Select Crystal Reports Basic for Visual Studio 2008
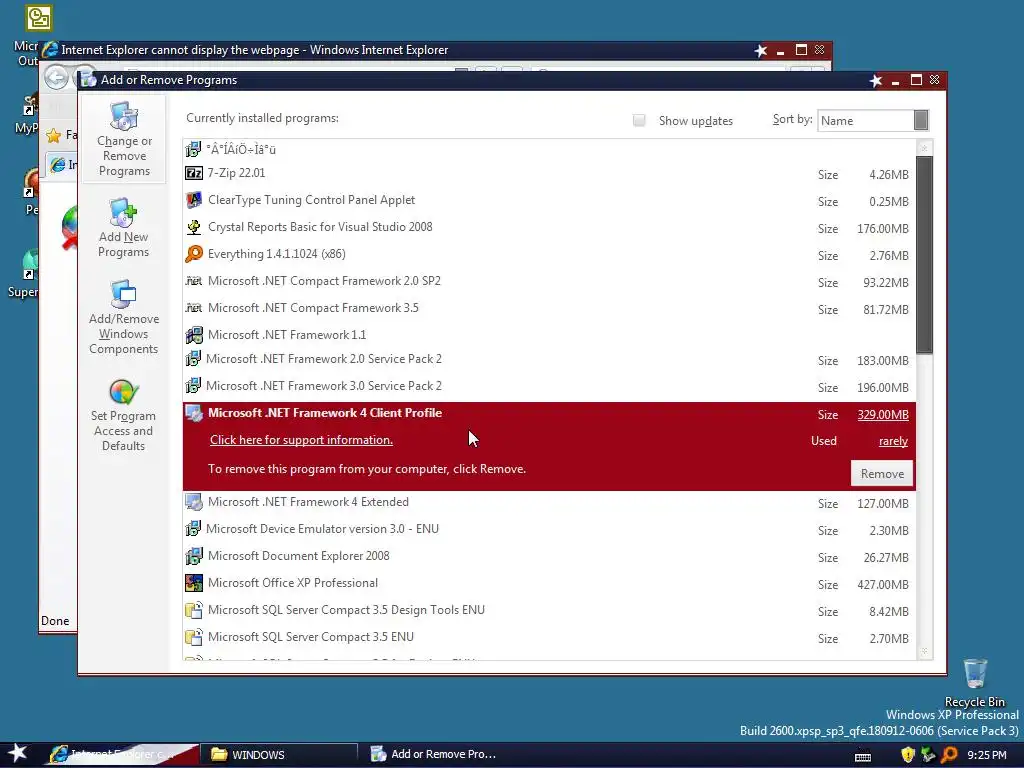The height and width of the screenshot is (768, 1024). tap(320, 227)
